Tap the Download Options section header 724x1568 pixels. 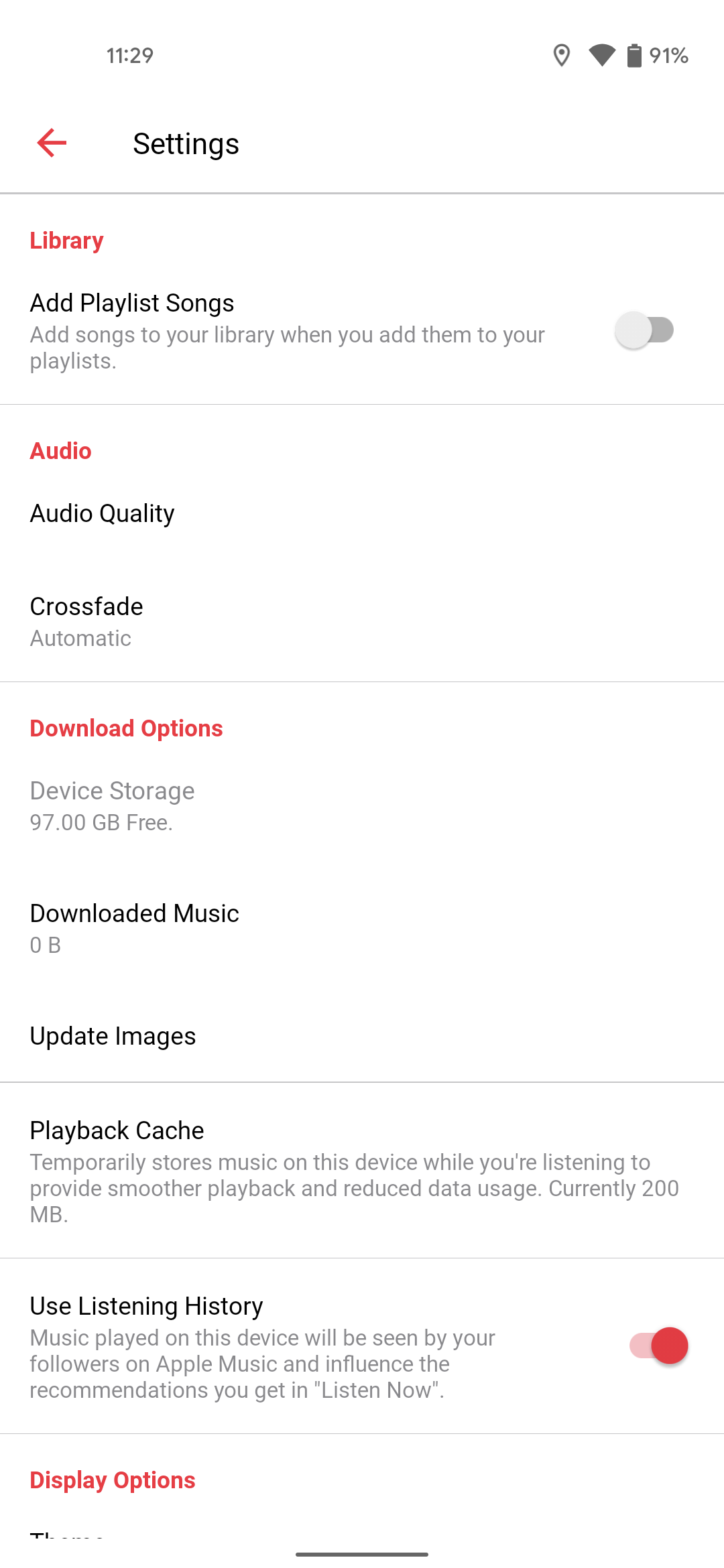(127, 729)
